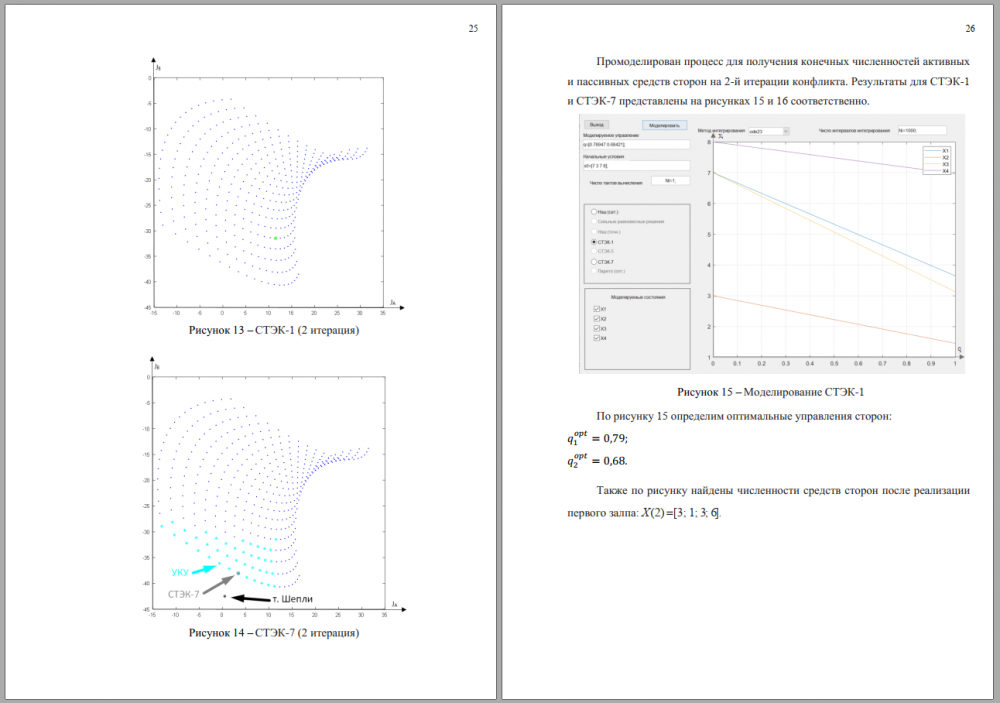Select the Парето (опт.) radio button
The height and width of the screenshot is (703, 1000).
point(594,271)
